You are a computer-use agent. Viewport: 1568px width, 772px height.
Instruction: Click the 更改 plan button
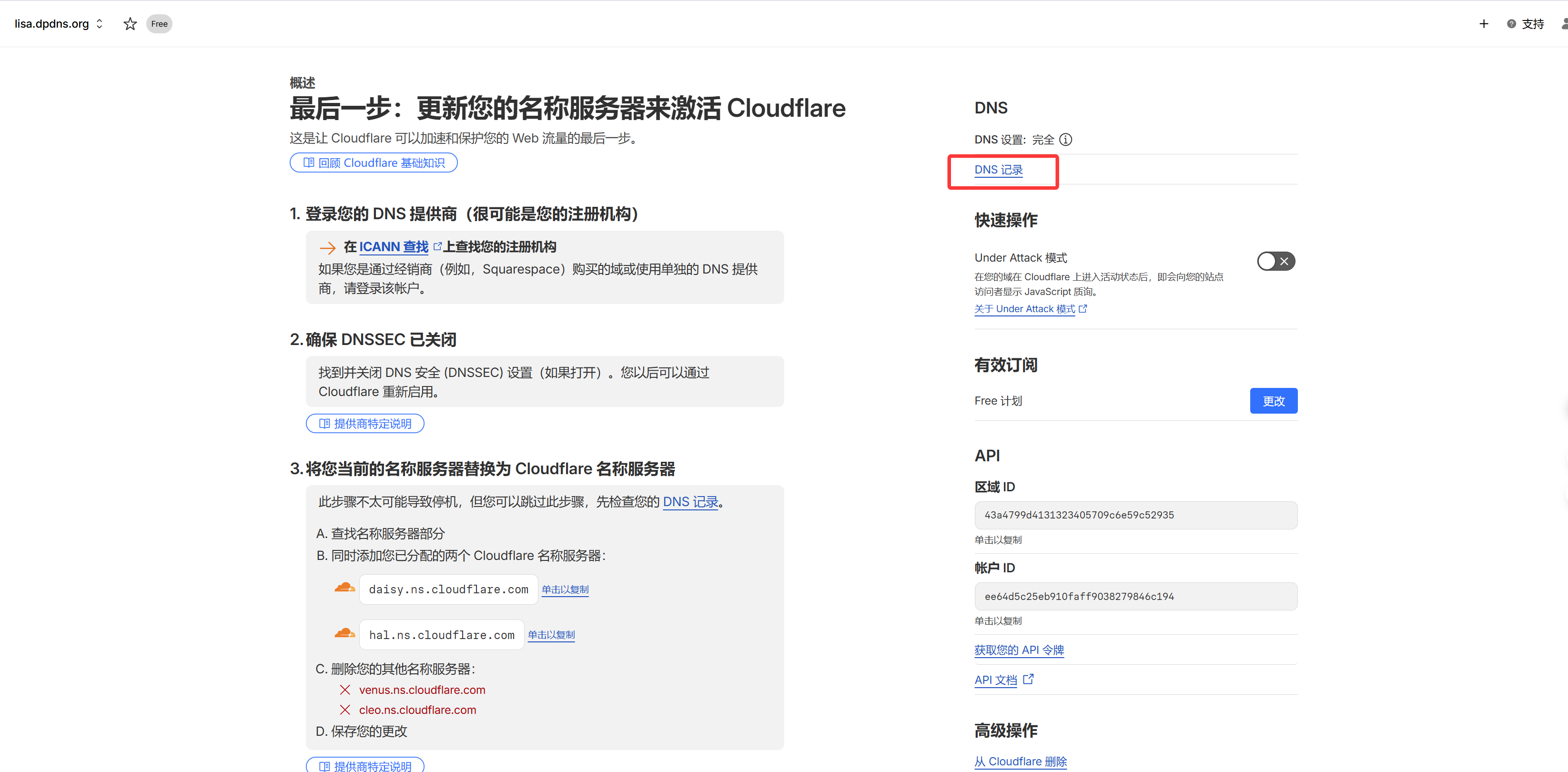click(1274, 401)
